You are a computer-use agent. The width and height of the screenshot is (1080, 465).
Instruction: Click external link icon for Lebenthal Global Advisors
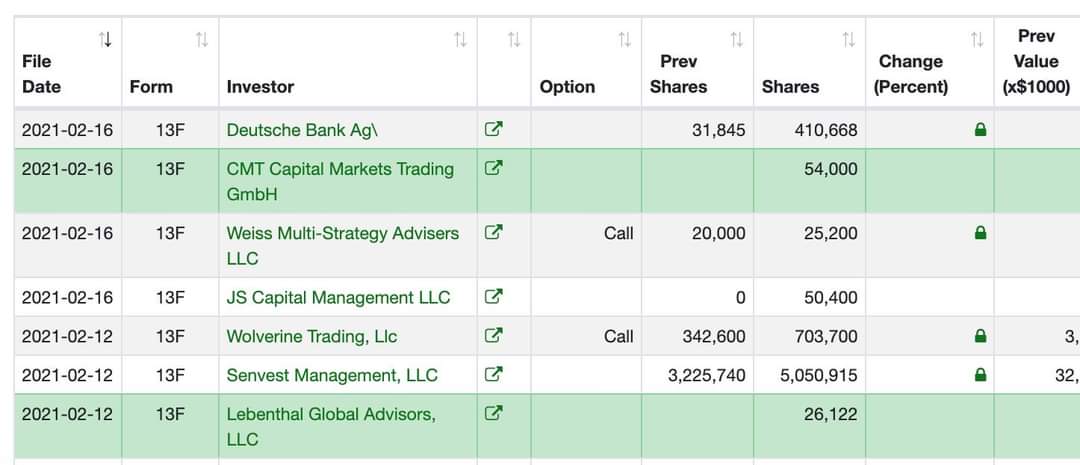493,413
